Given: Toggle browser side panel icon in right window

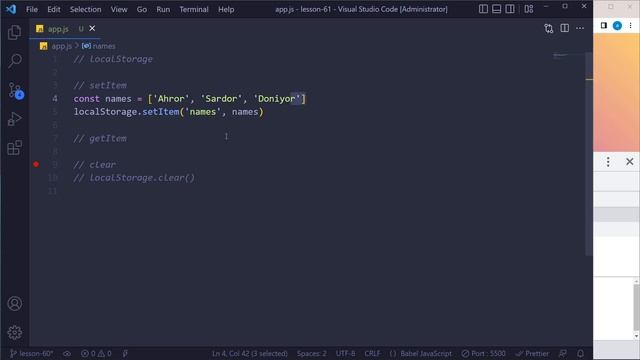Looking at the screenshot, I should click(604, 25).
